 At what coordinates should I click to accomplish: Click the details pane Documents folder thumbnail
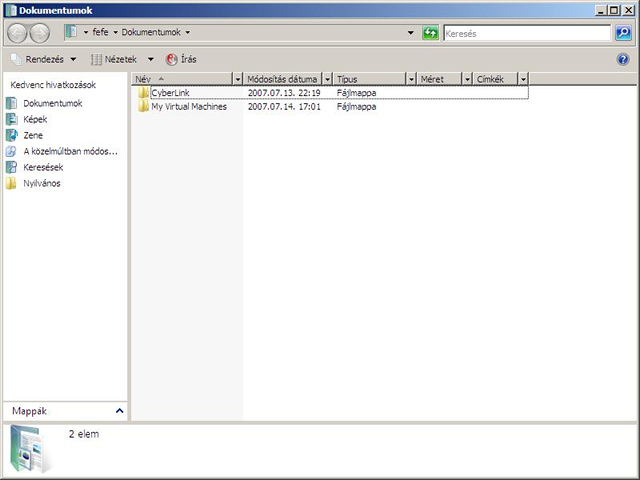click(x=29, y=448)
